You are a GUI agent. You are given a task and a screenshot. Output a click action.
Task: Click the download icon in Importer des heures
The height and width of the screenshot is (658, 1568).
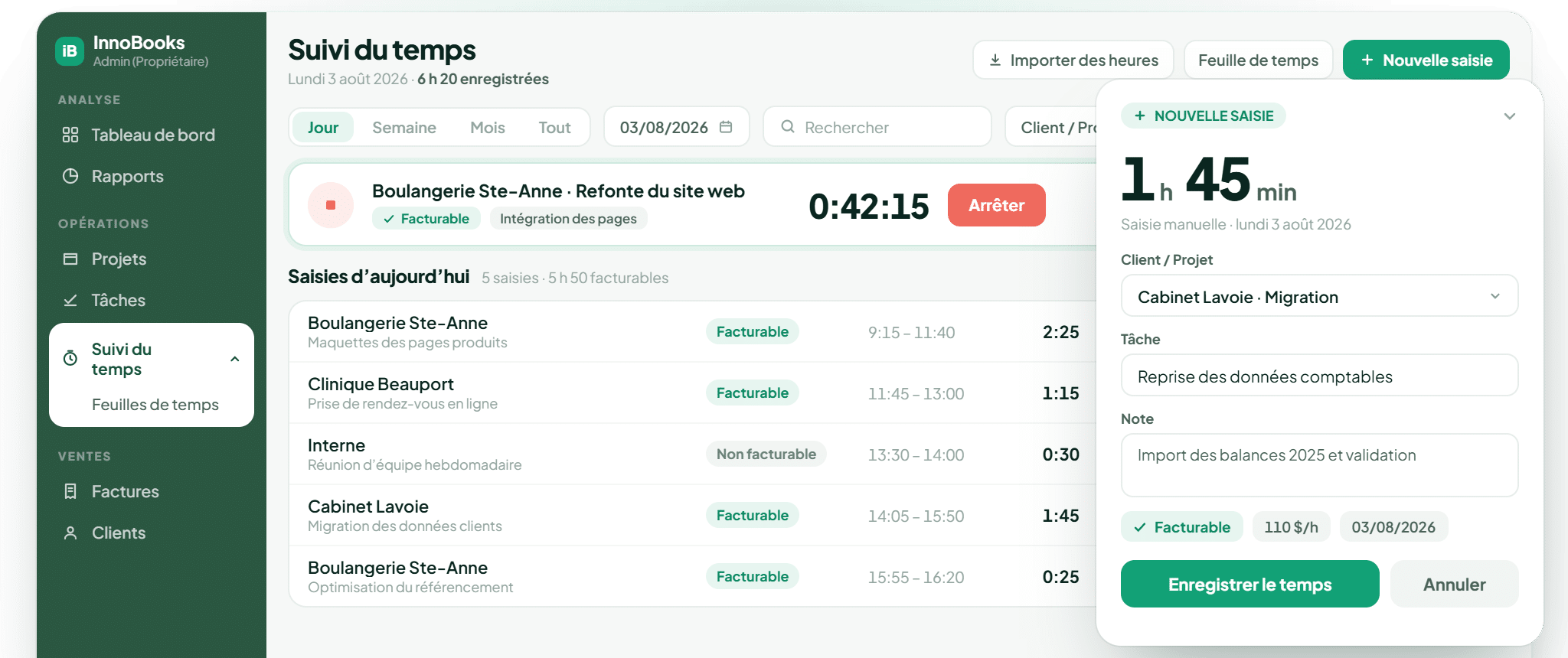pos(995,60)
